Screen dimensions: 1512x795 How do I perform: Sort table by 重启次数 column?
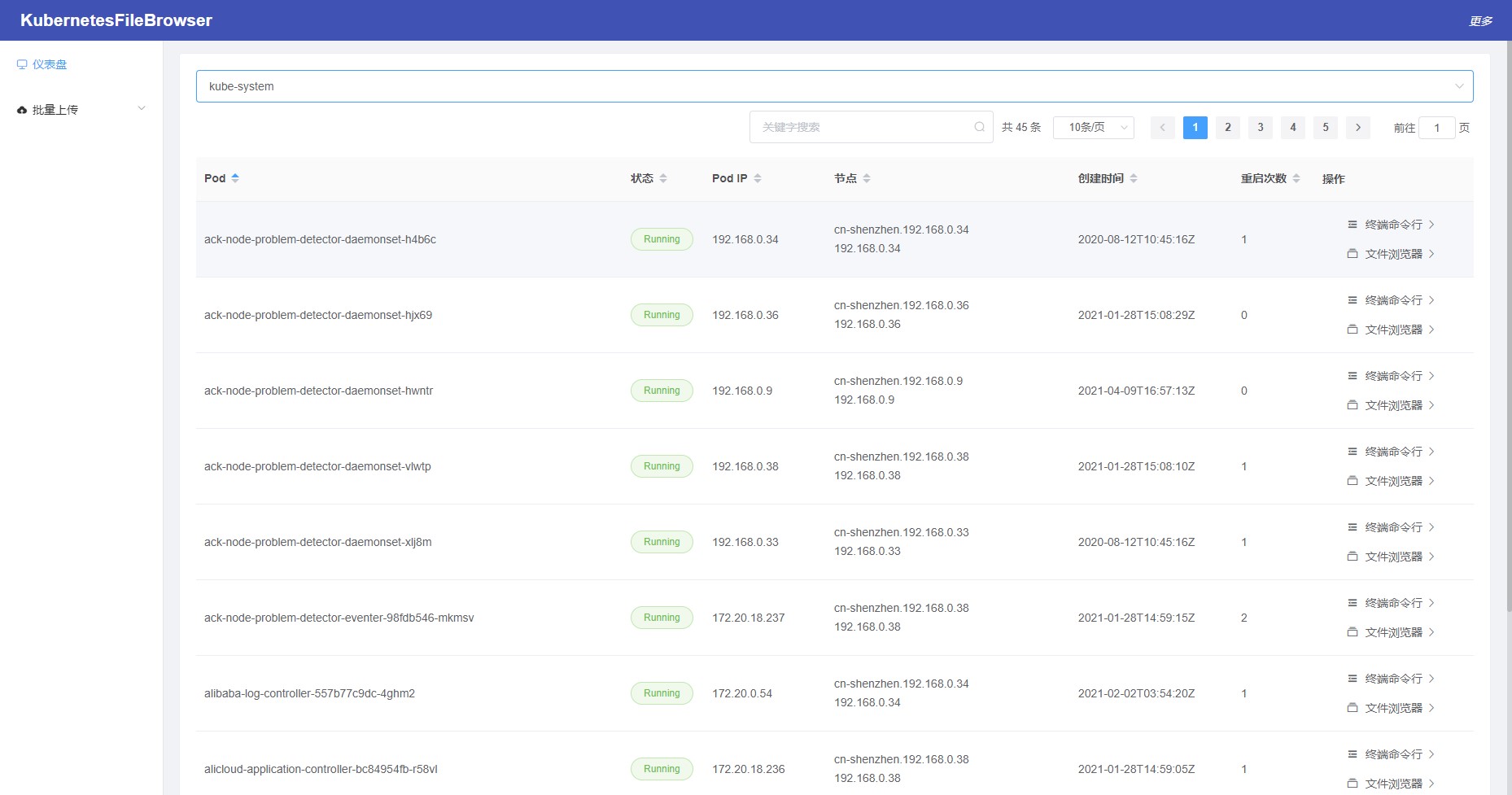point(1296,178)
